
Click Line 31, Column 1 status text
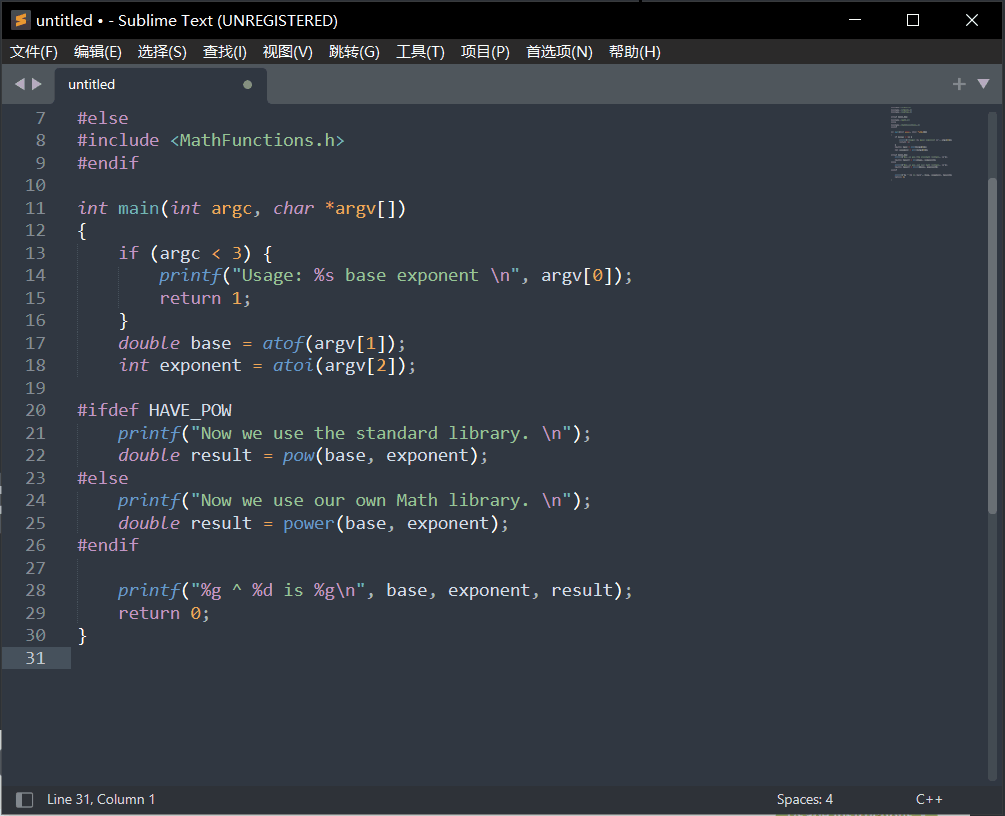101,799
